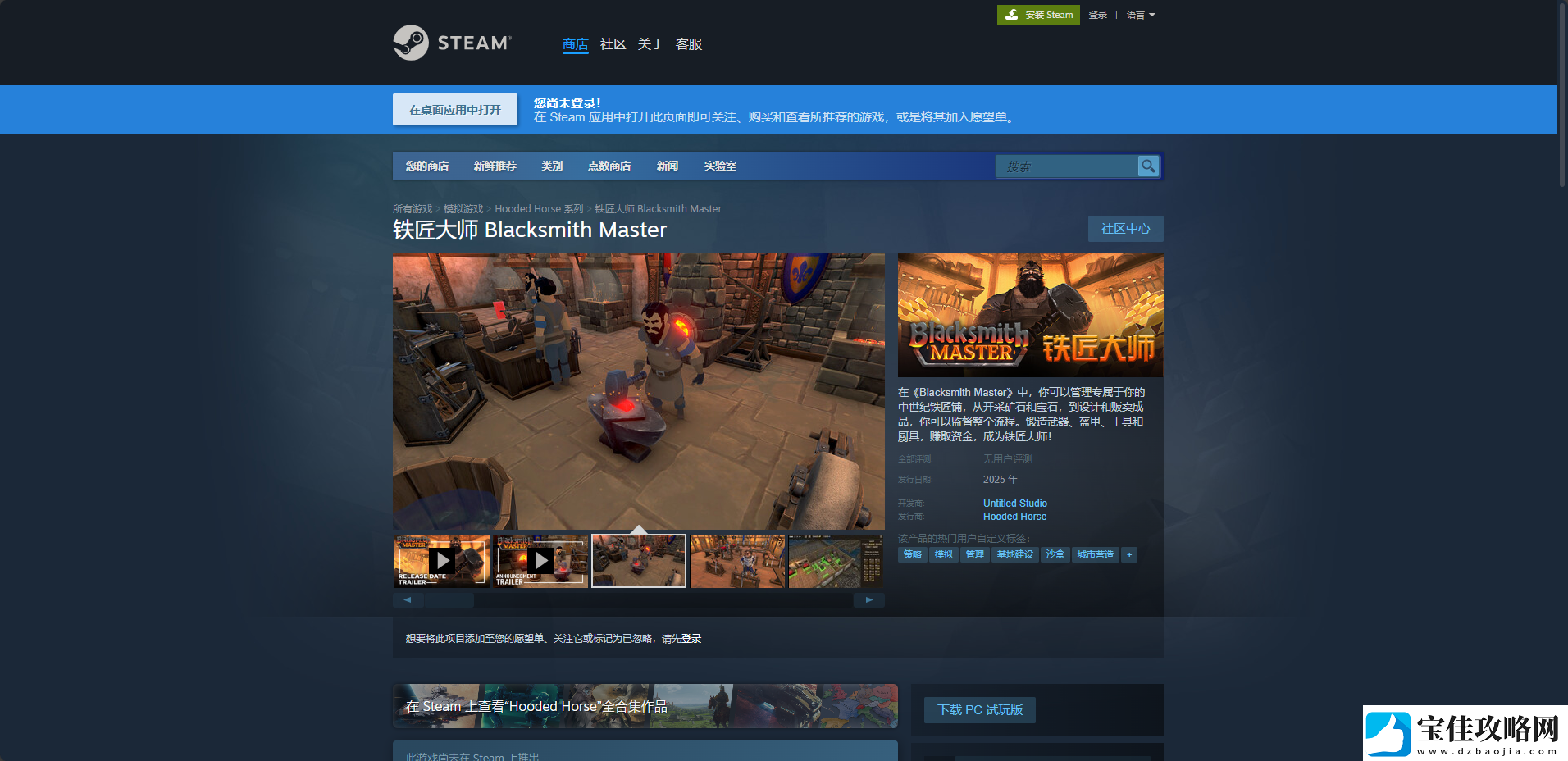Open the 社区 community menu

coord(613,44)
